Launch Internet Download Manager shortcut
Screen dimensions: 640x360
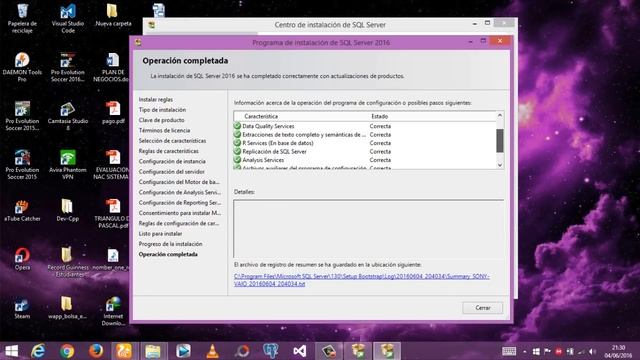pyautogui.click(x=113, y=311)
